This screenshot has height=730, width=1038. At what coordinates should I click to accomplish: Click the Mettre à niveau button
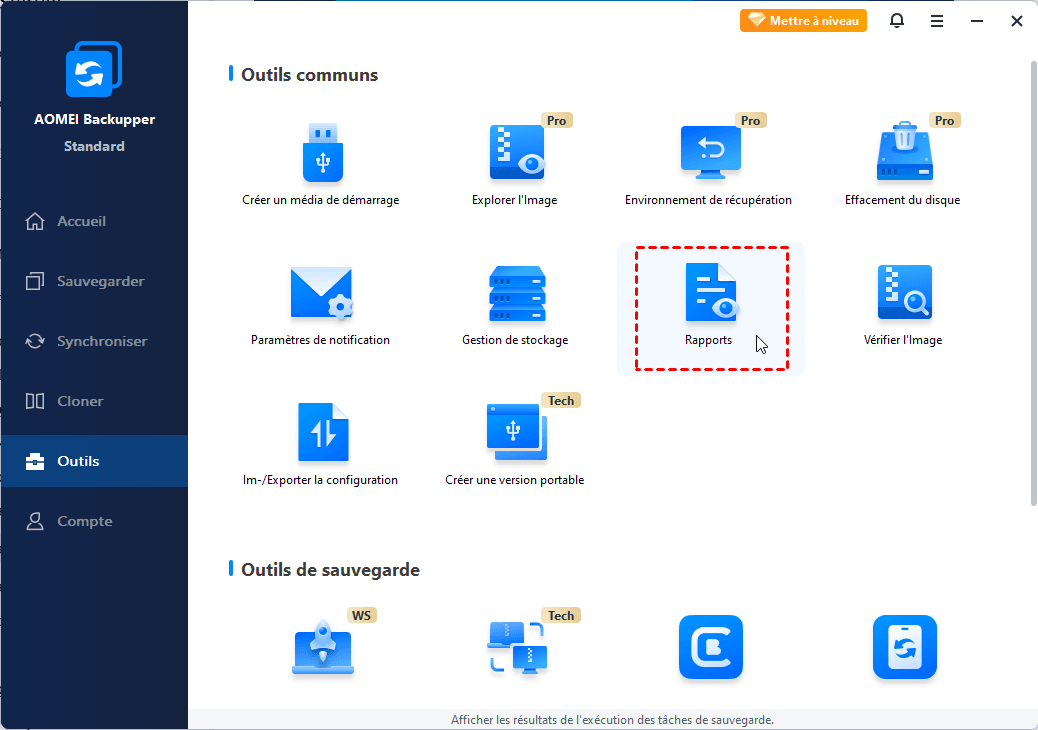(x=803, y=21)
